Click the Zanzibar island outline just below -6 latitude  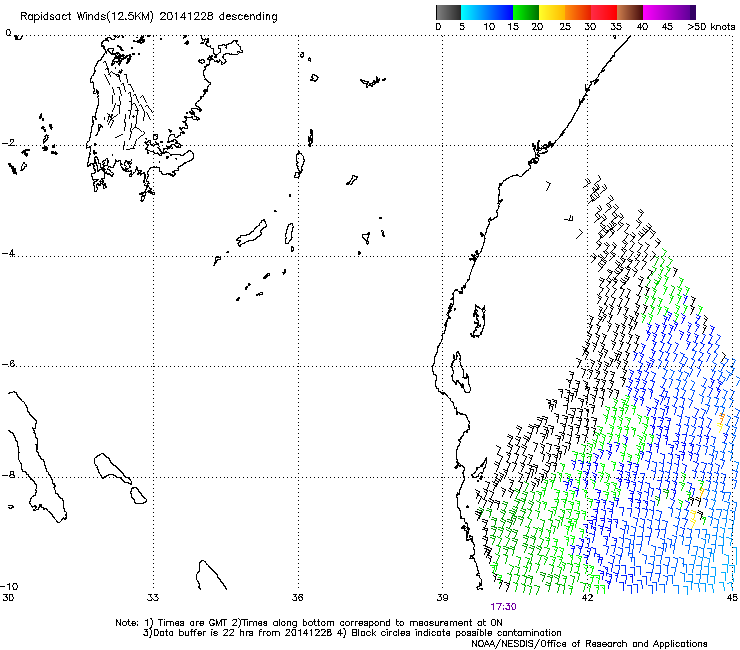[460, 372]
